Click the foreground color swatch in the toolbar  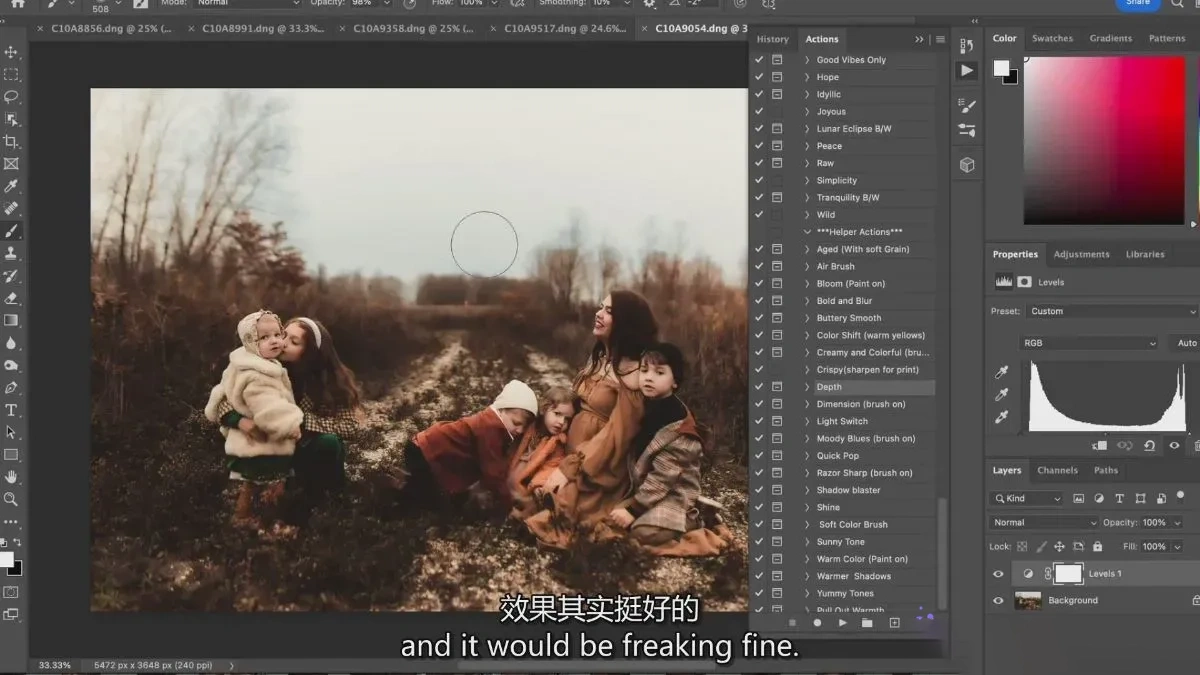point(6,560)
